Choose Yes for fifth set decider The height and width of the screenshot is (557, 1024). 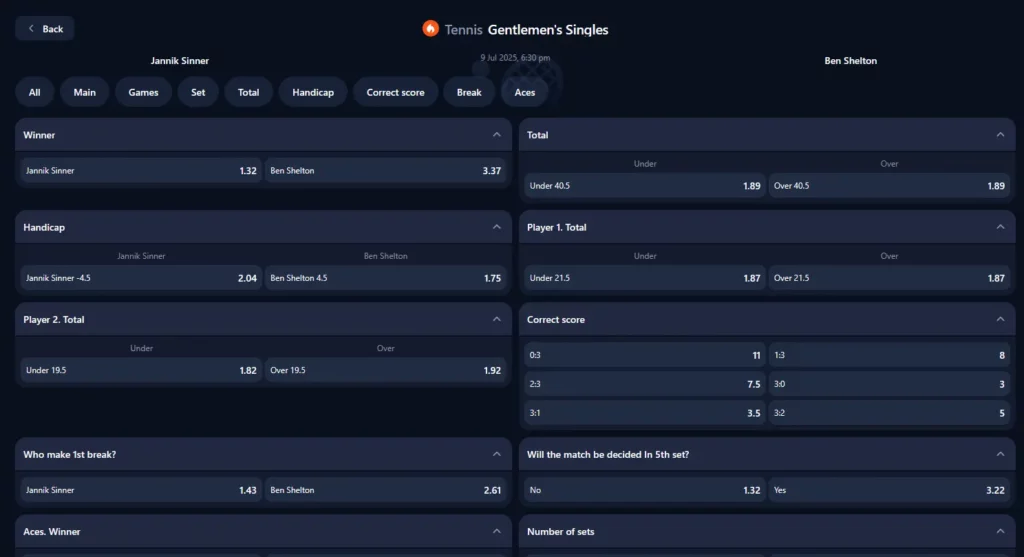pos(889,491)
